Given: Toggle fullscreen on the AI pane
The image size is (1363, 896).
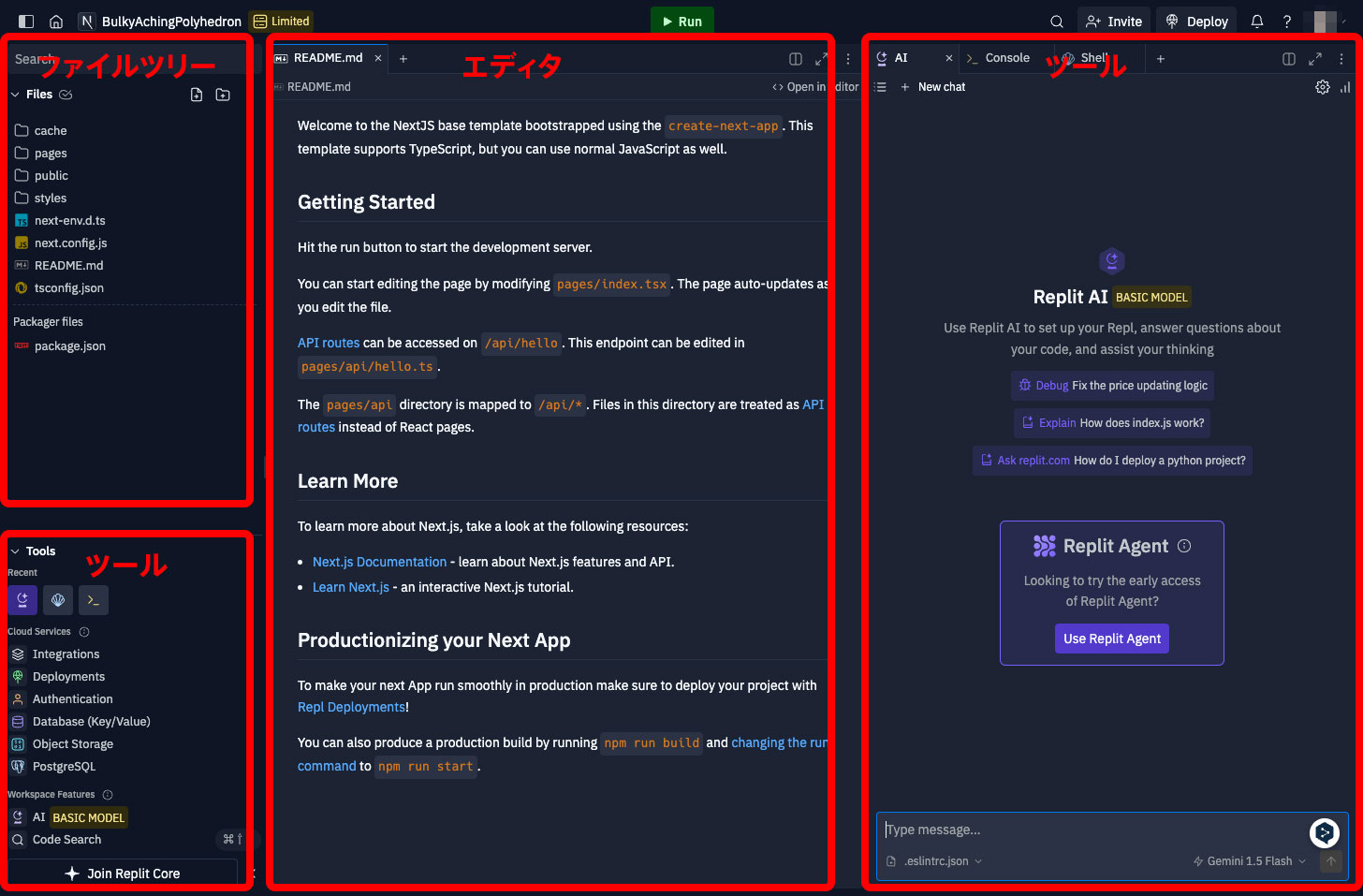Looking at the screenshot, I should click(1315, 59).
